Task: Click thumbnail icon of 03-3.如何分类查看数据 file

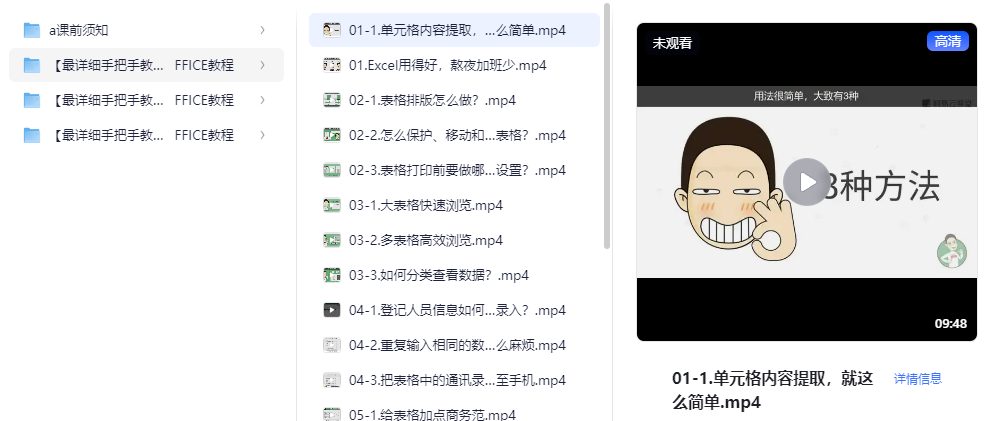Action: [x=332, y=275]
